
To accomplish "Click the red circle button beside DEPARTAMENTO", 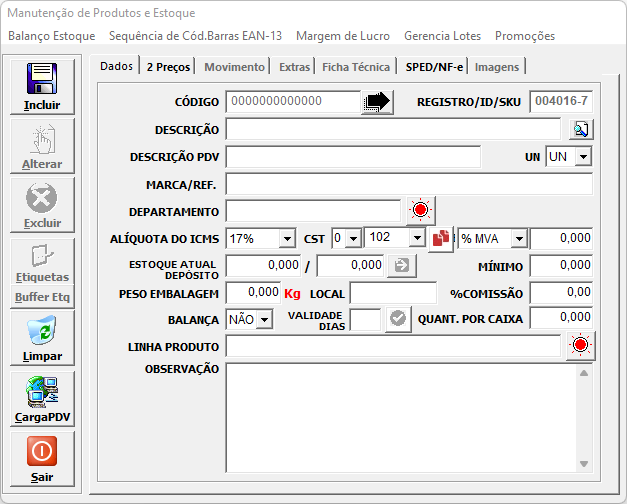I will pos(420,210).
